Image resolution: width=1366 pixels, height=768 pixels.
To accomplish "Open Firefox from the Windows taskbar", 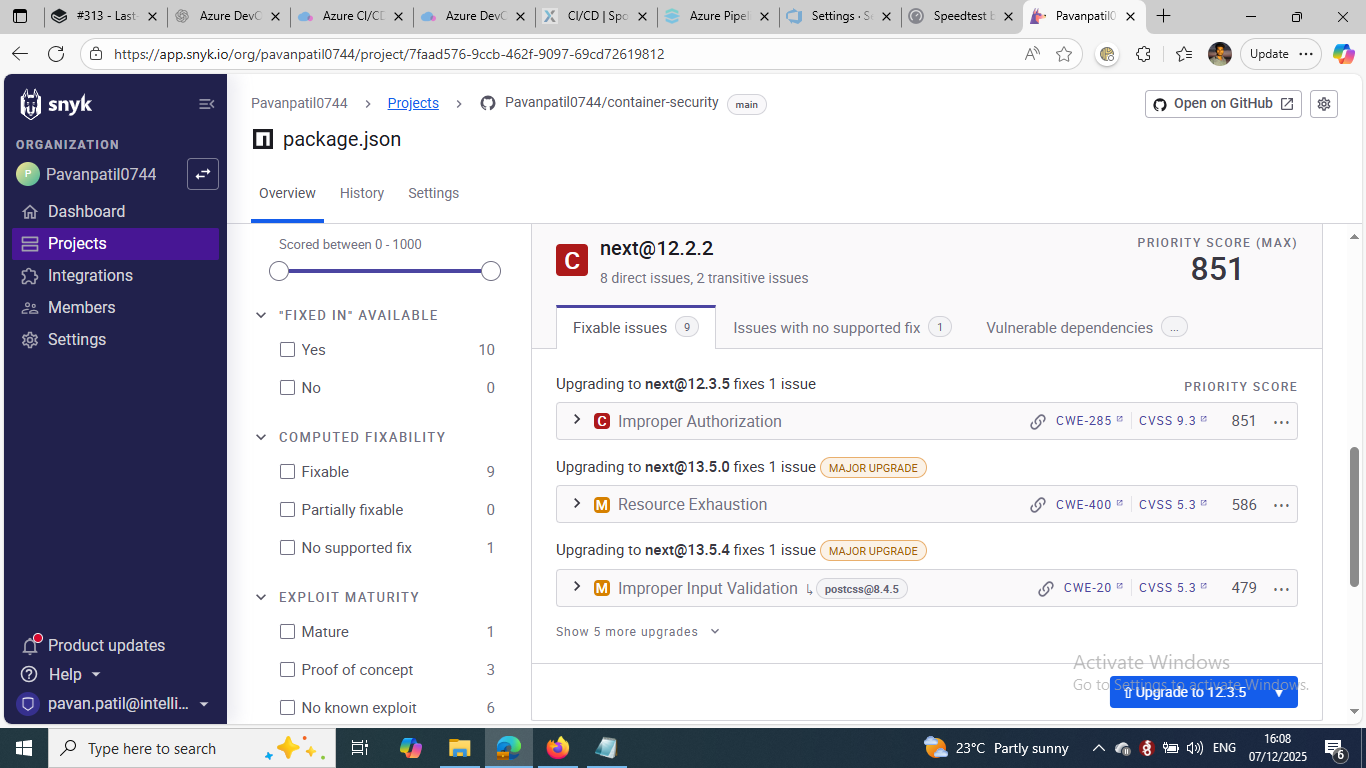I will click(x=557, y=748).
